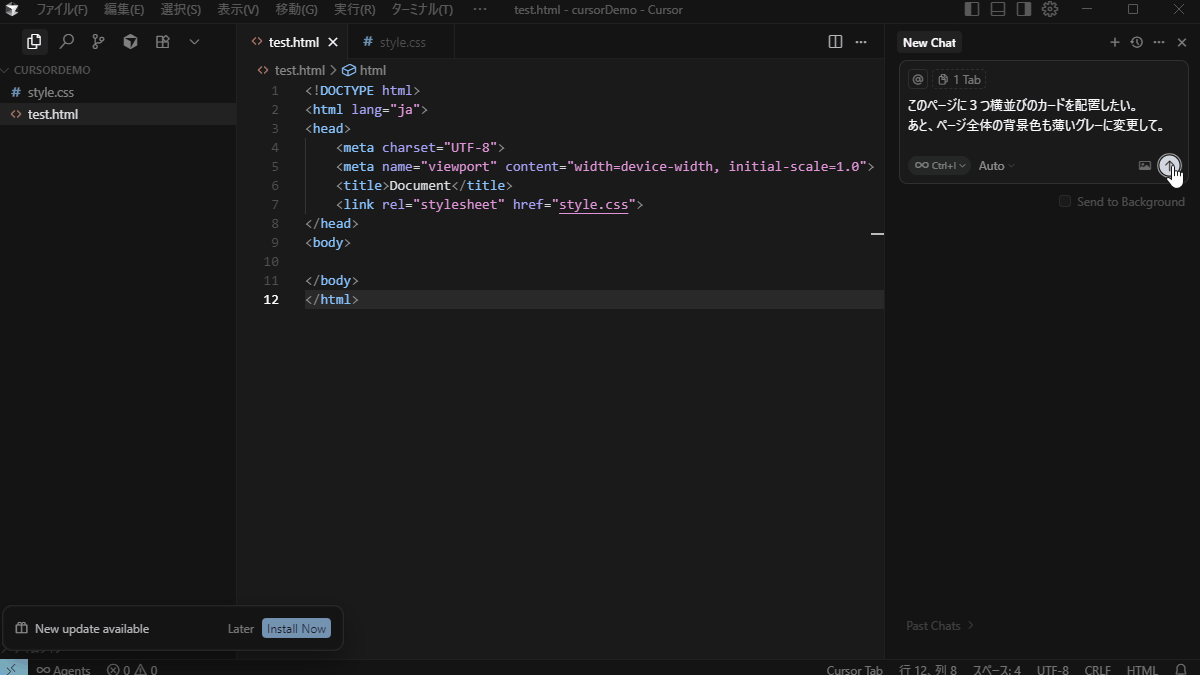
Task: Click Install Now on the update notification
Action: pyautogui.click(x=296, y=629)
